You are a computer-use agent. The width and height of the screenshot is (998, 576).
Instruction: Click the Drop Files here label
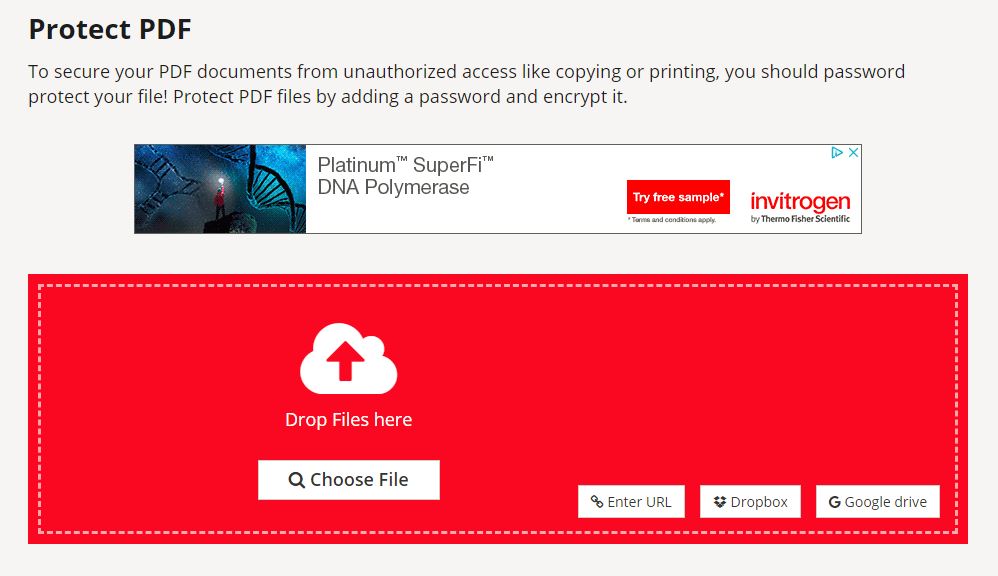tap(348, 419)
